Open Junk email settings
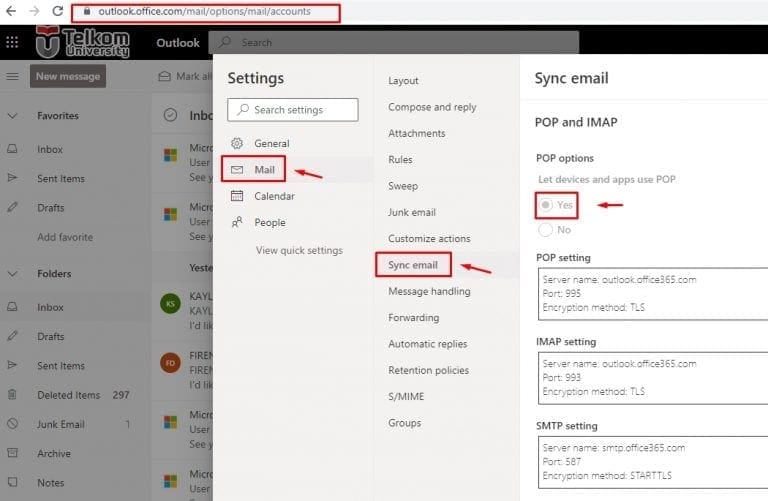The width and height of the screenshot is (768, 501). point(411,212)
